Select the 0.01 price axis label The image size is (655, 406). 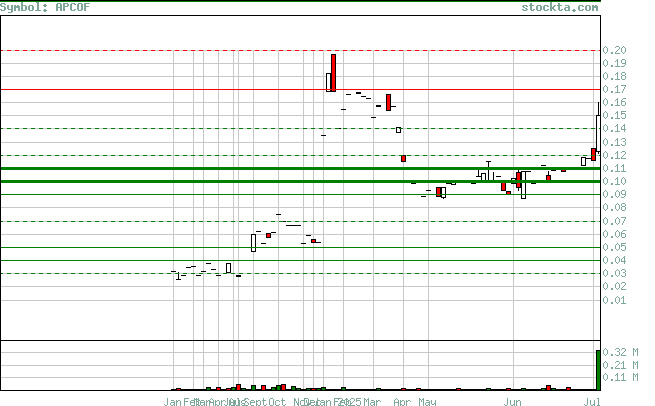click(614, 300)
